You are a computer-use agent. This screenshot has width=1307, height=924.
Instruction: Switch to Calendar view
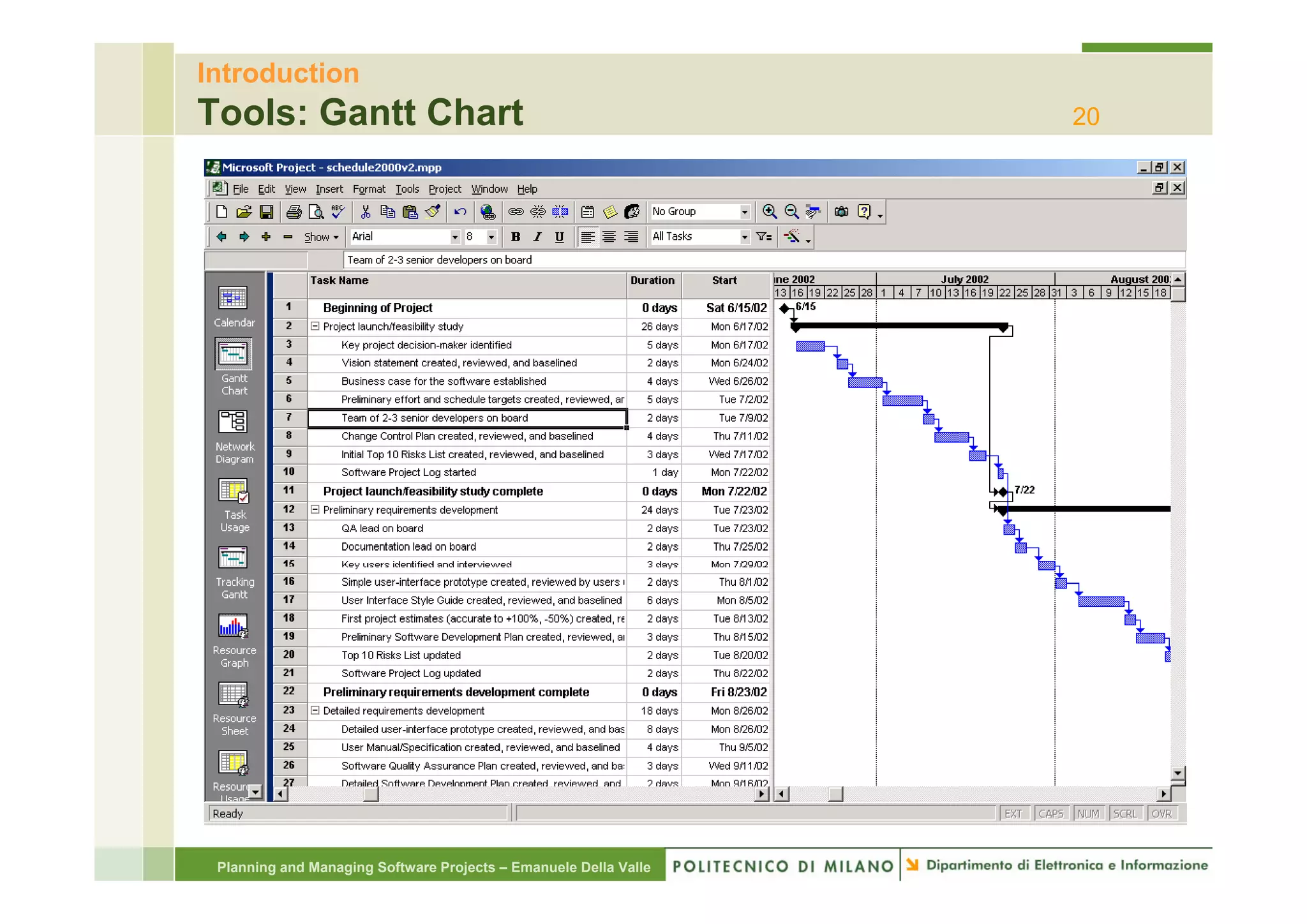(234, 306)
